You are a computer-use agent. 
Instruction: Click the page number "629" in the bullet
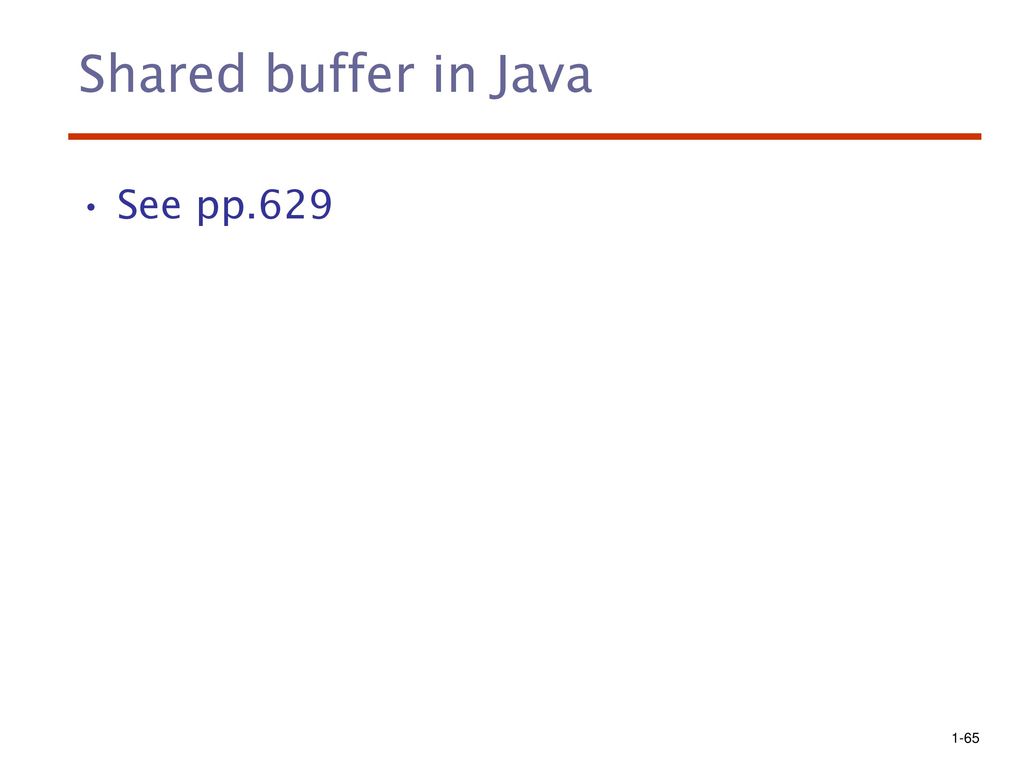pos(296,205)
